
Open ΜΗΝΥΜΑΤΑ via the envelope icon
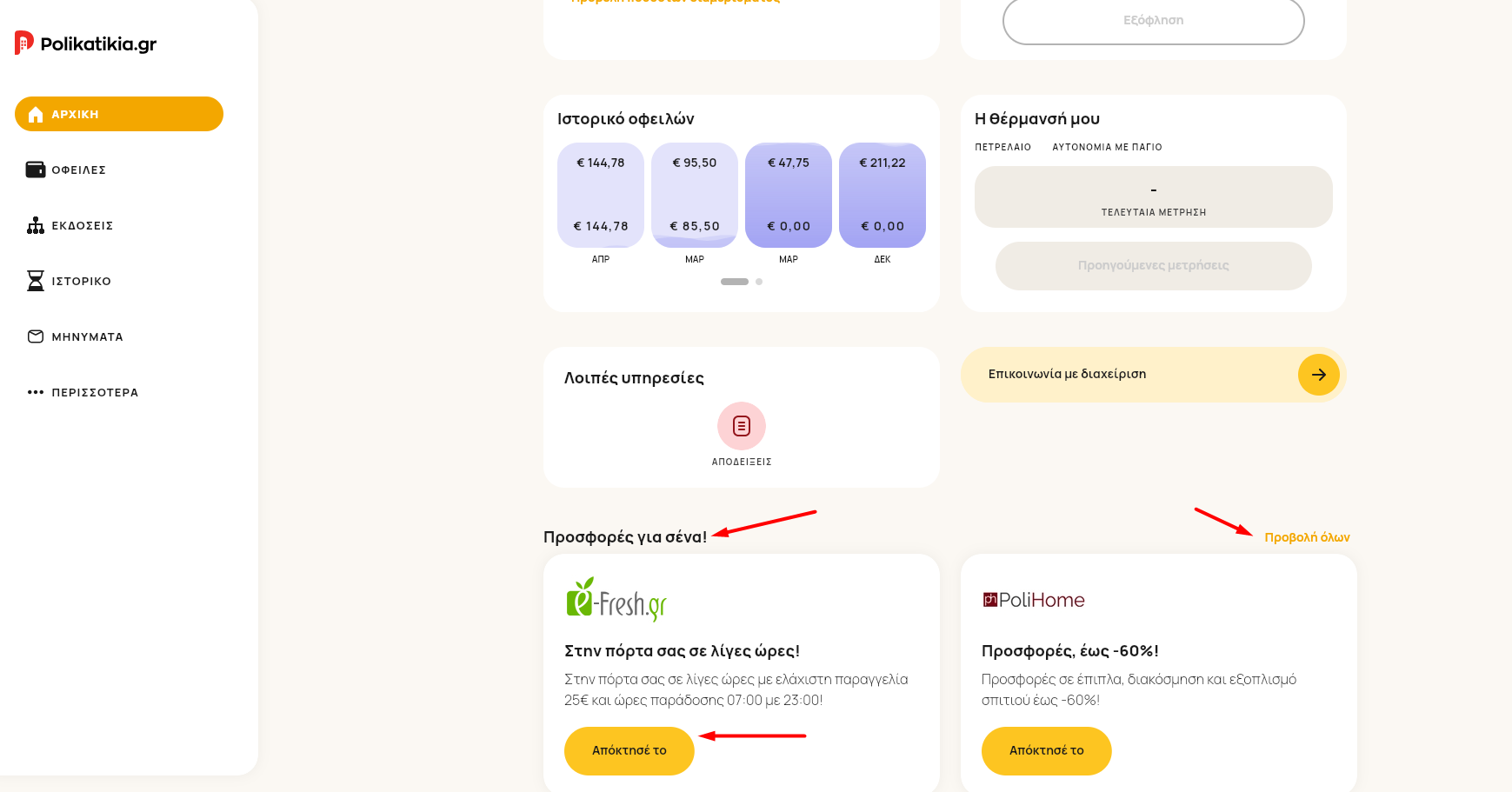pyautogui.click(x=36, y=336)
